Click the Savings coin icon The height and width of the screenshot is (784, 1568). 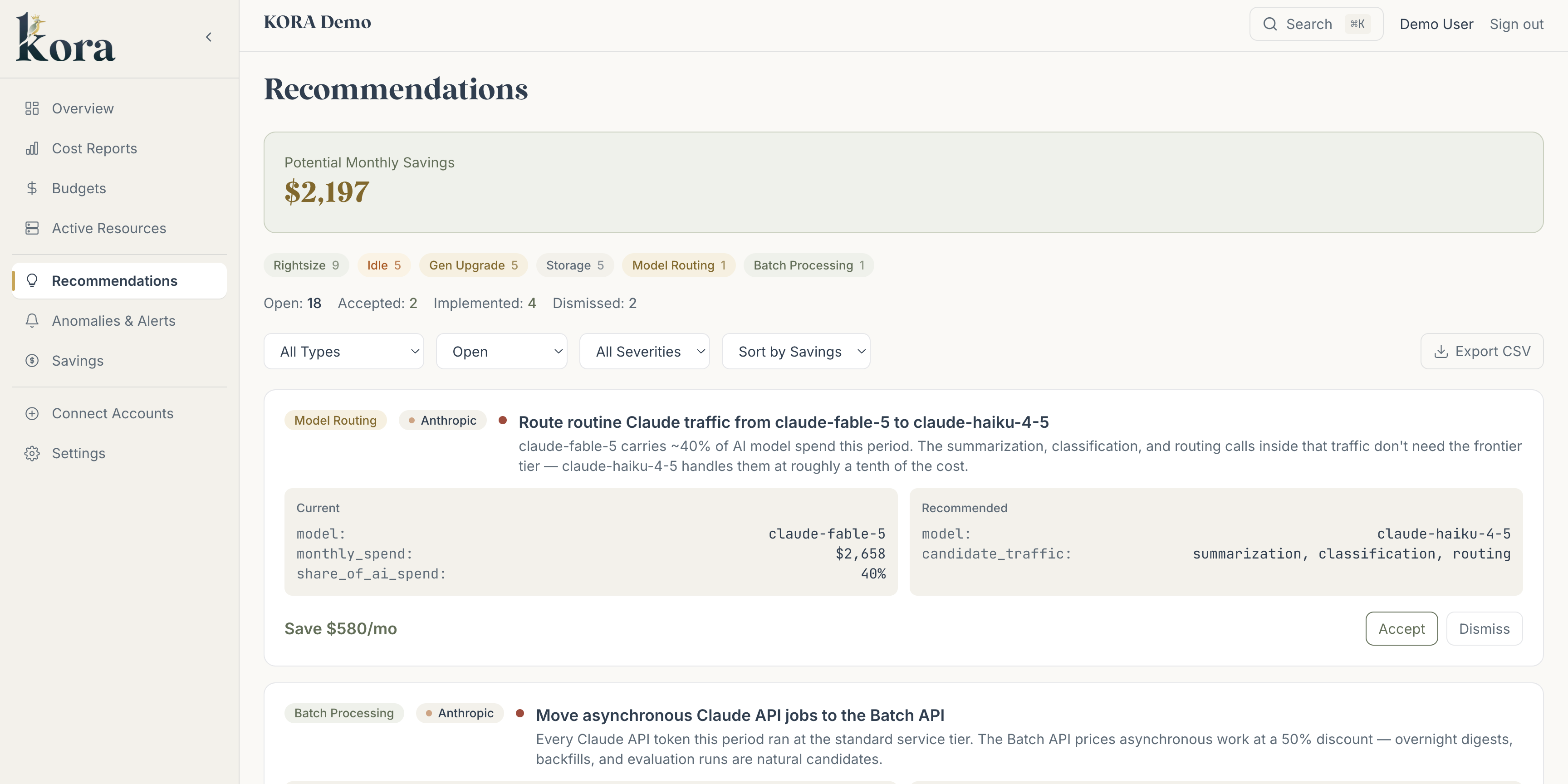click(x=32, y=360)
